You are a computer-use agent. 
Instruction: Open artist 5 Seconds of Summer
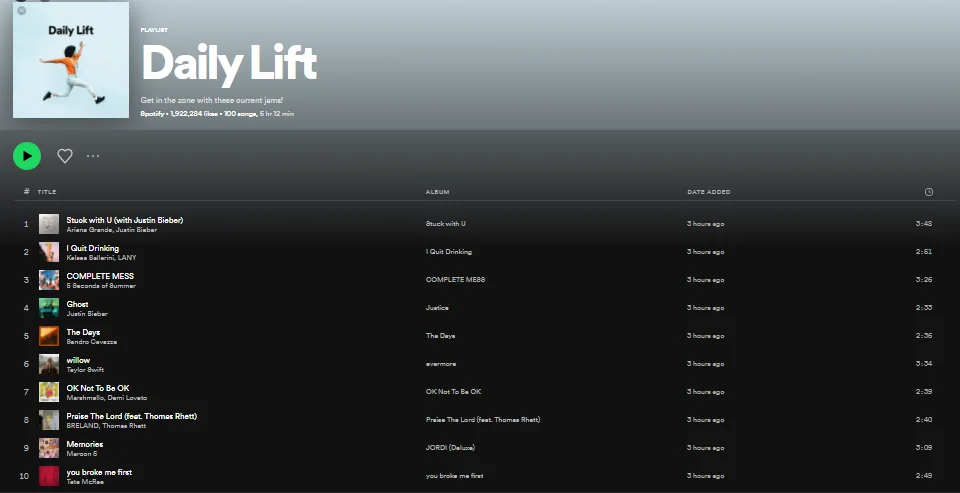click(x=101, y=286)
